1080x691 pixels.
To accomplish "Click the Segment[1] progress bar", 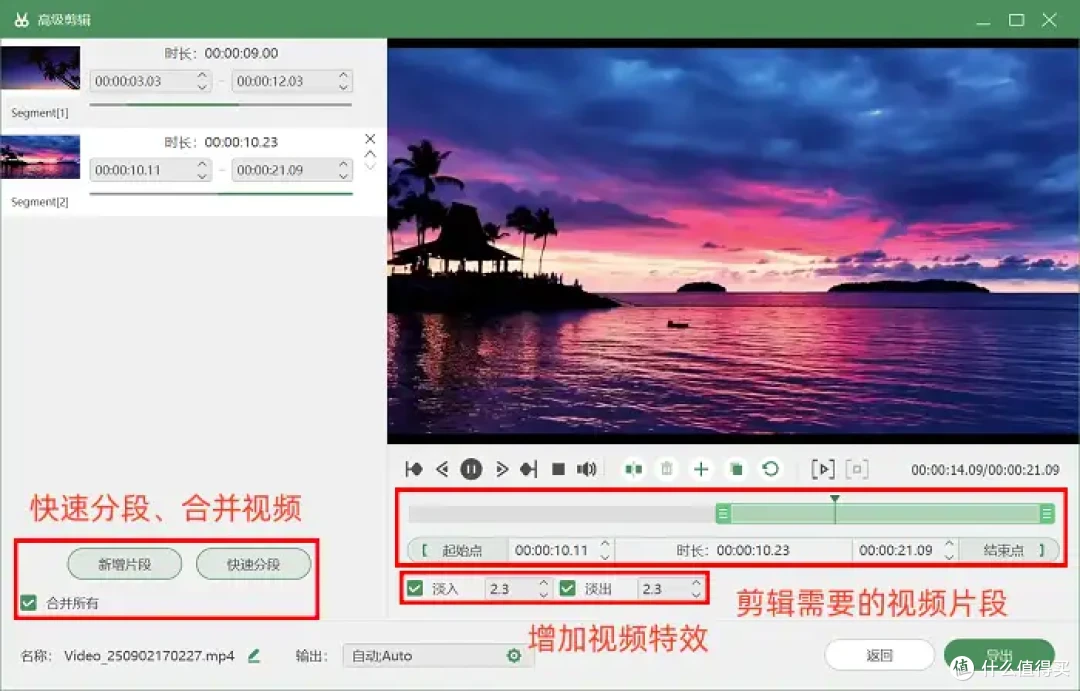I will [x=220, y=105].
